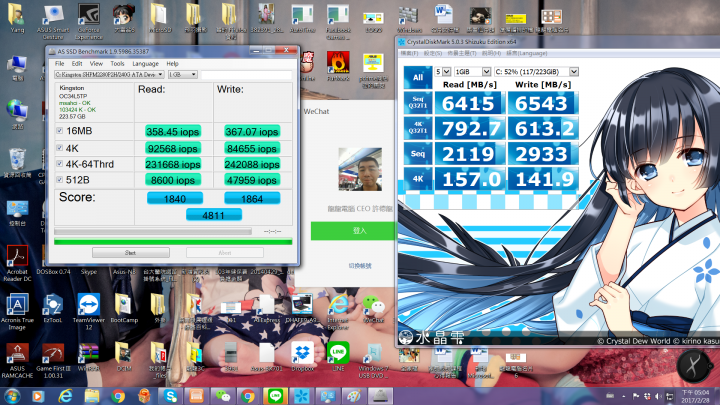The width and height of the screenshot is (720, 405).
Task: Uncheck the 4K test checkbox in AS SSD
Action: [60, 148]
